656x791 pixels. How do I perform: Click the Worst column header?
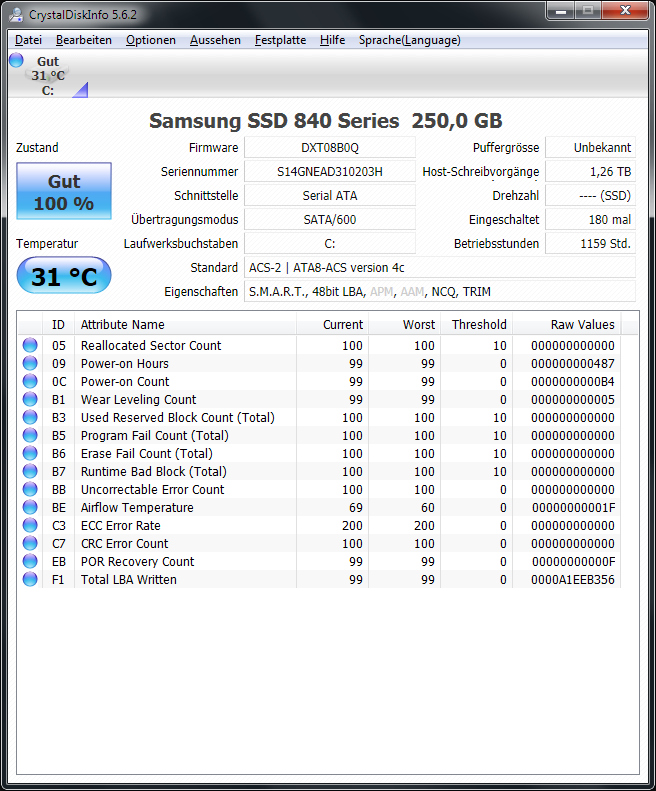pos(405,324)
